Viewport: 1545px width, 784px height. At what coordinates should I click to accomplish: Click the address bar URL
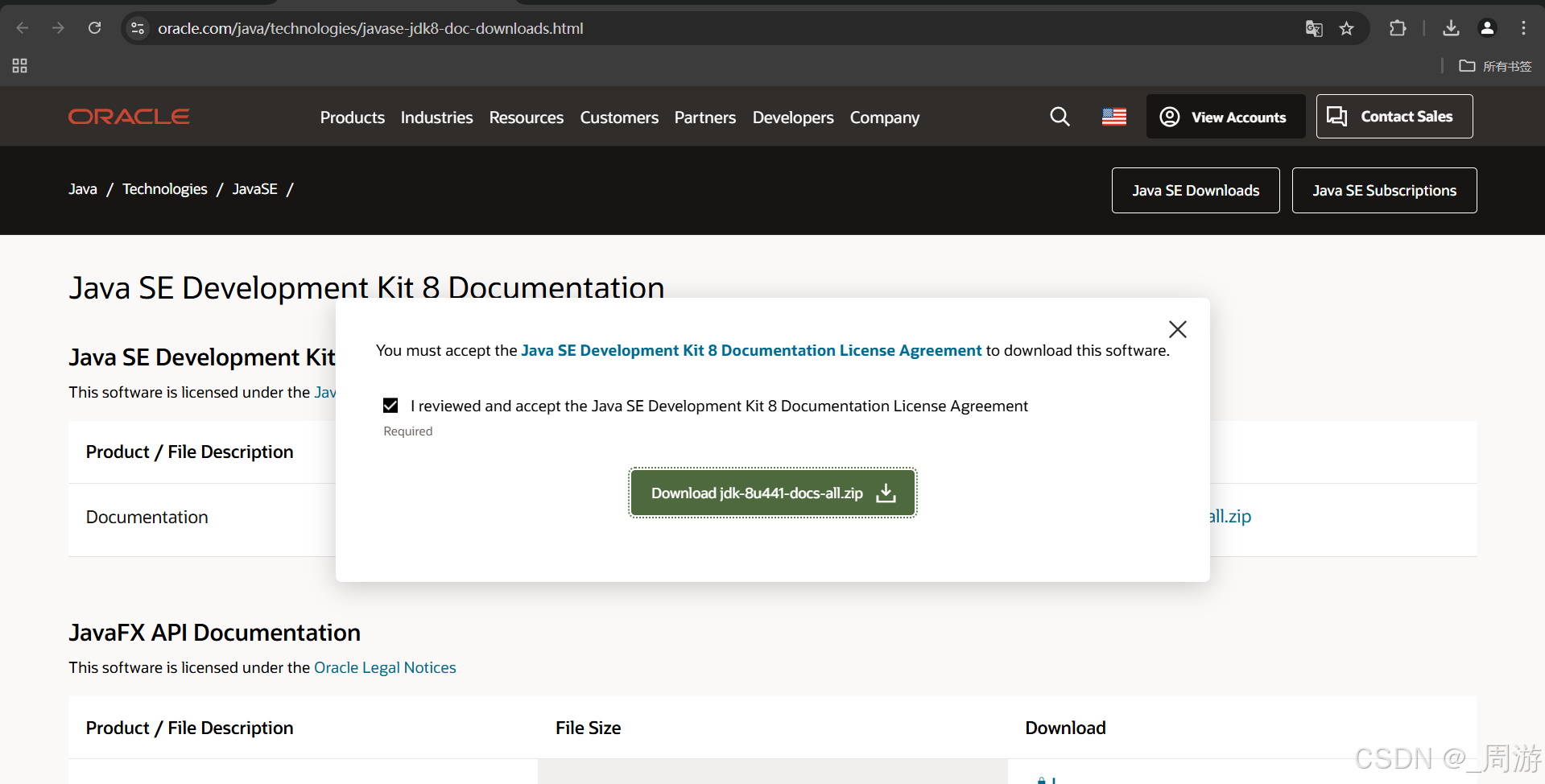(370, 28)
